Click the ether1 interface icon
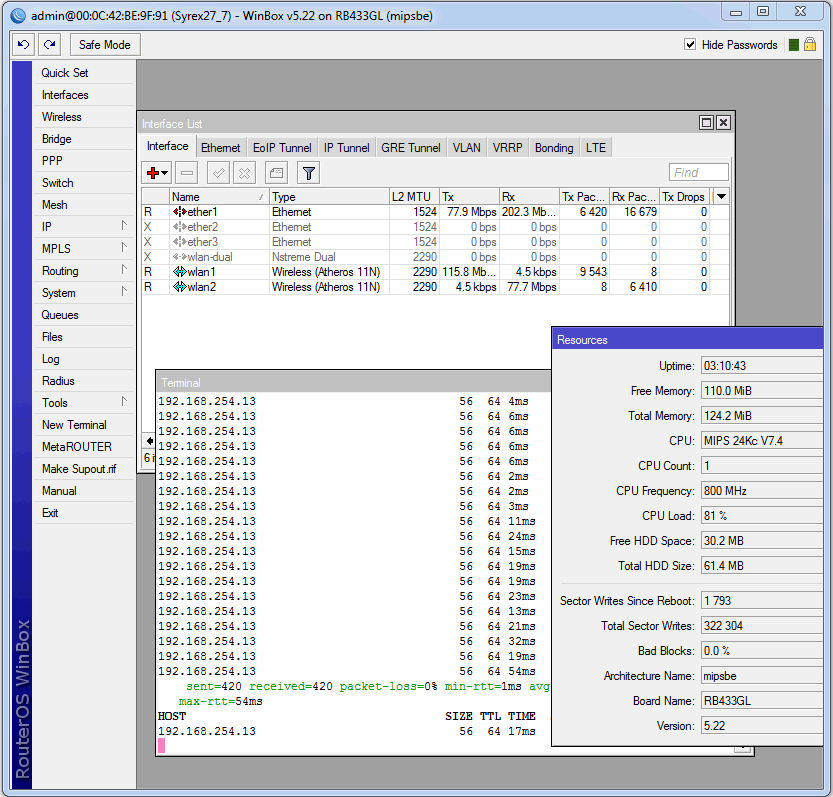The height and width of the screenshot is (797, 833). click(180, 212)
